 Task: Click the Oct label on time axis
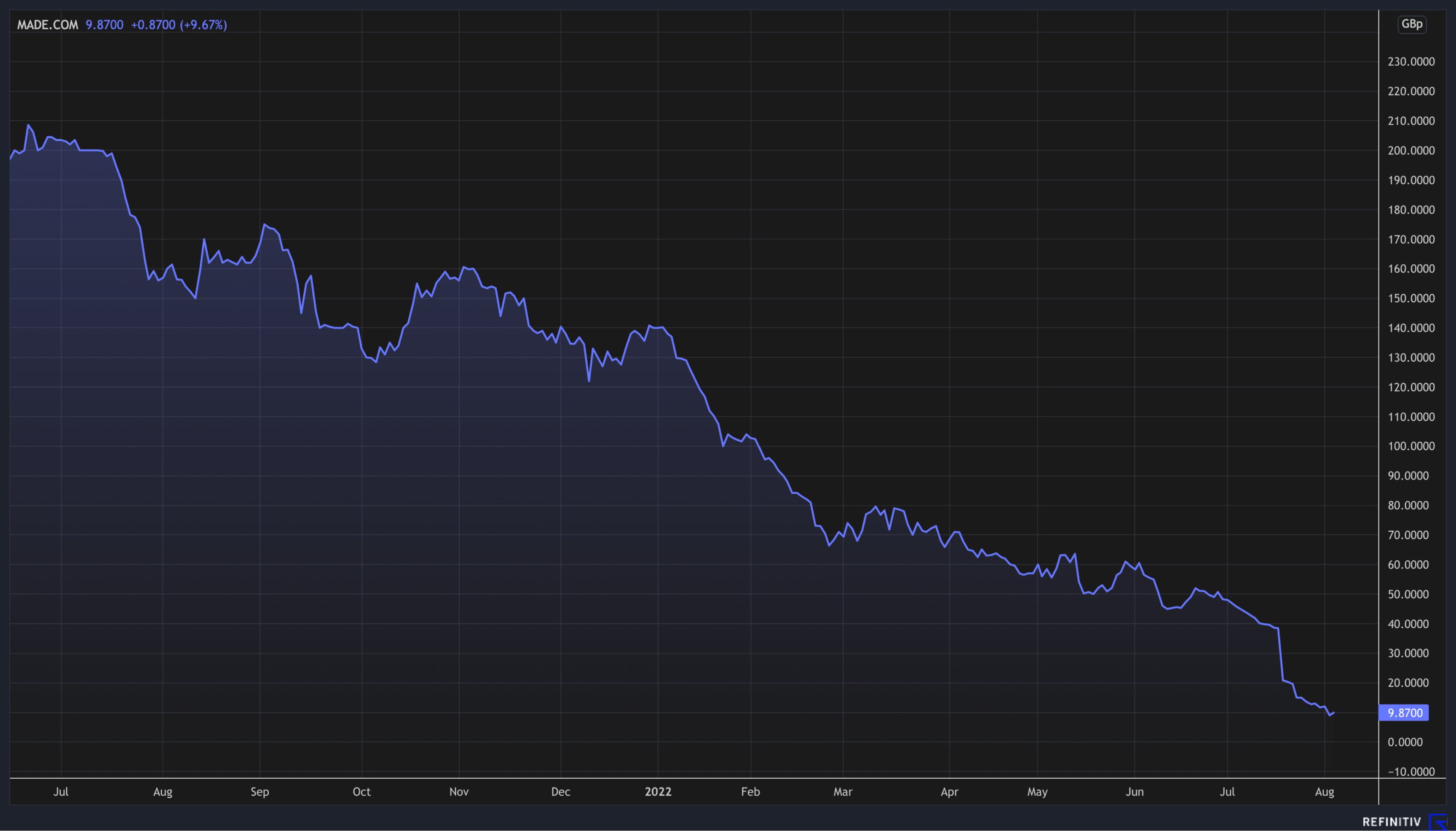pos(362,792)
